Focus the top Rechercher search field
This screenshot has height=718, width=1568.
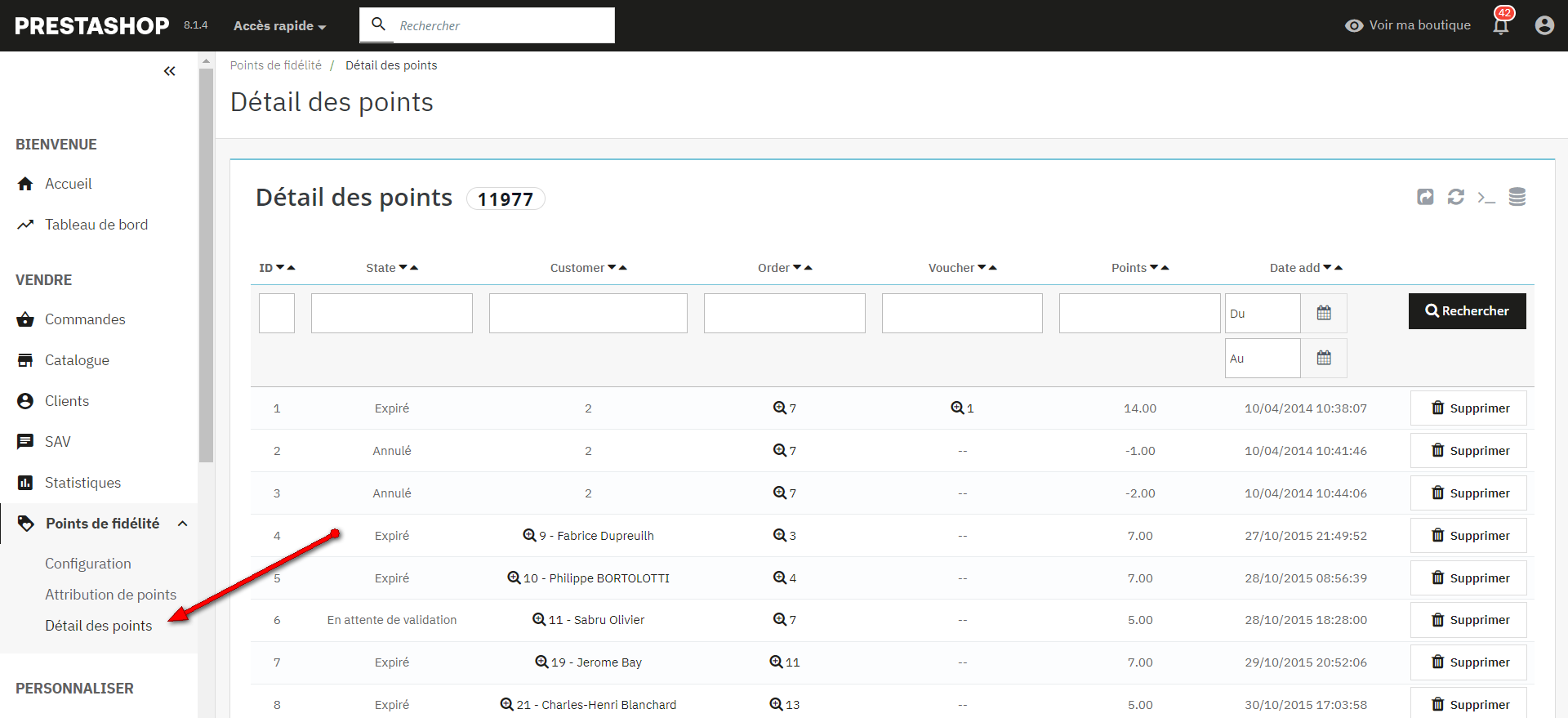pyautogui.click(x=503, y=25)
